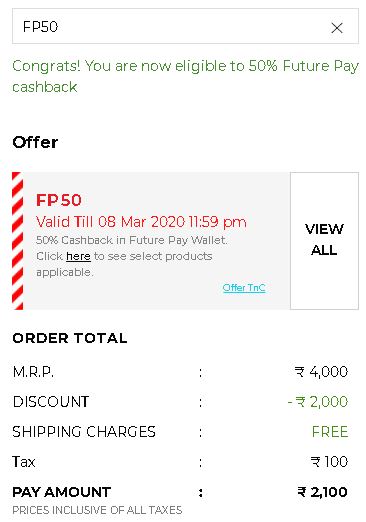Image resolution: width=366 pixels, height=522 pixels.
Task: Open the 'here' link for applicable products
Action: point(78,256)
